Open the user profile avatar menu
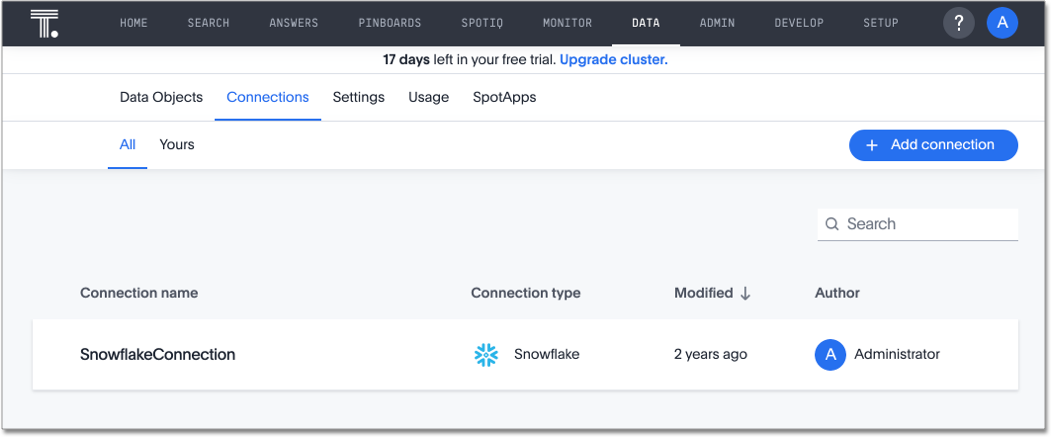 1002,23
